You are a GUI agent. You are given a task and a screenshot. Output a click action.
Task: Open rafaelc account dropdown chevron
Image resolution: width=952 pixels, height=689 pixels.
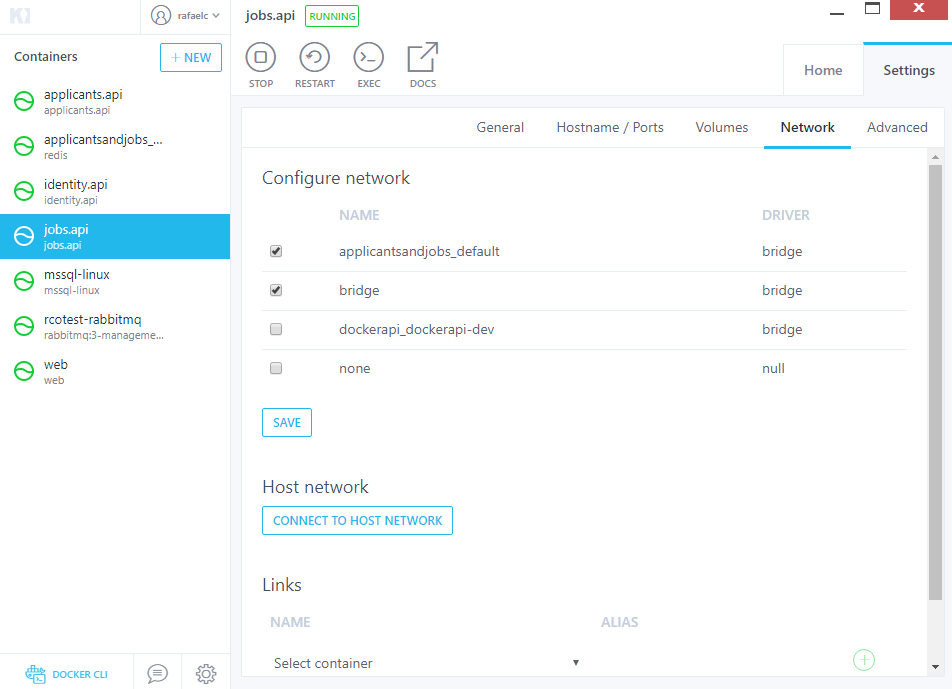click(216, 16)
